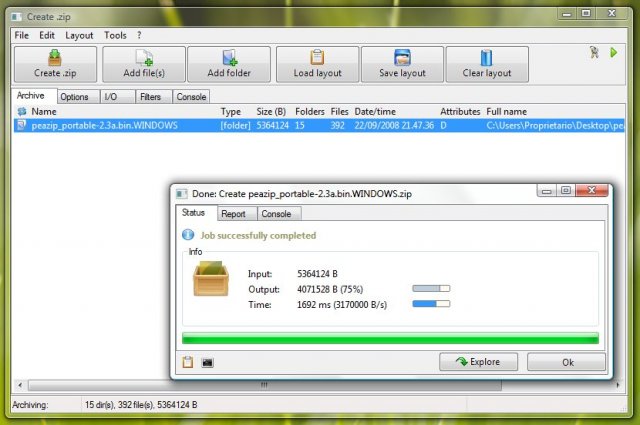Click the clipboard icon in the Done dialog
This screenshot has width=640, height=425.
coord(188,362)
